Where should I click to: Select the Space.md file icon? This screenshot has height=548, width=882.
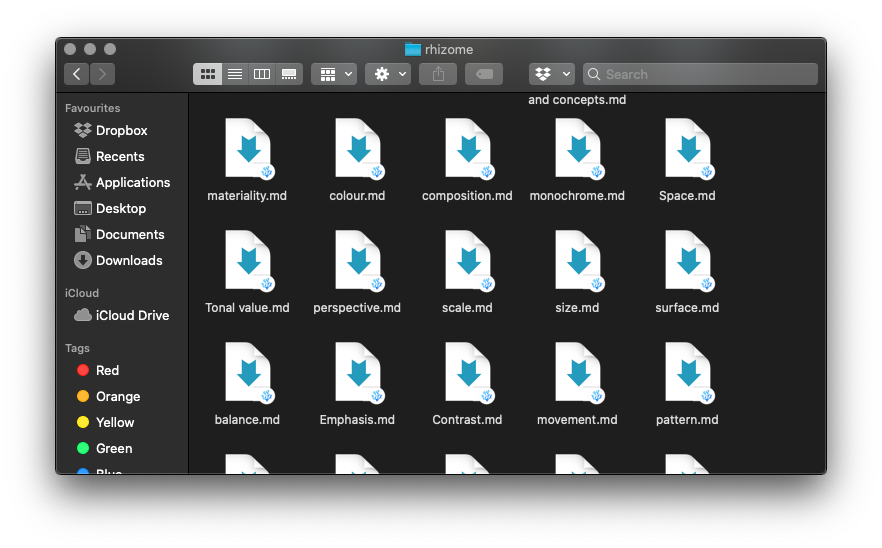[688, 149]
